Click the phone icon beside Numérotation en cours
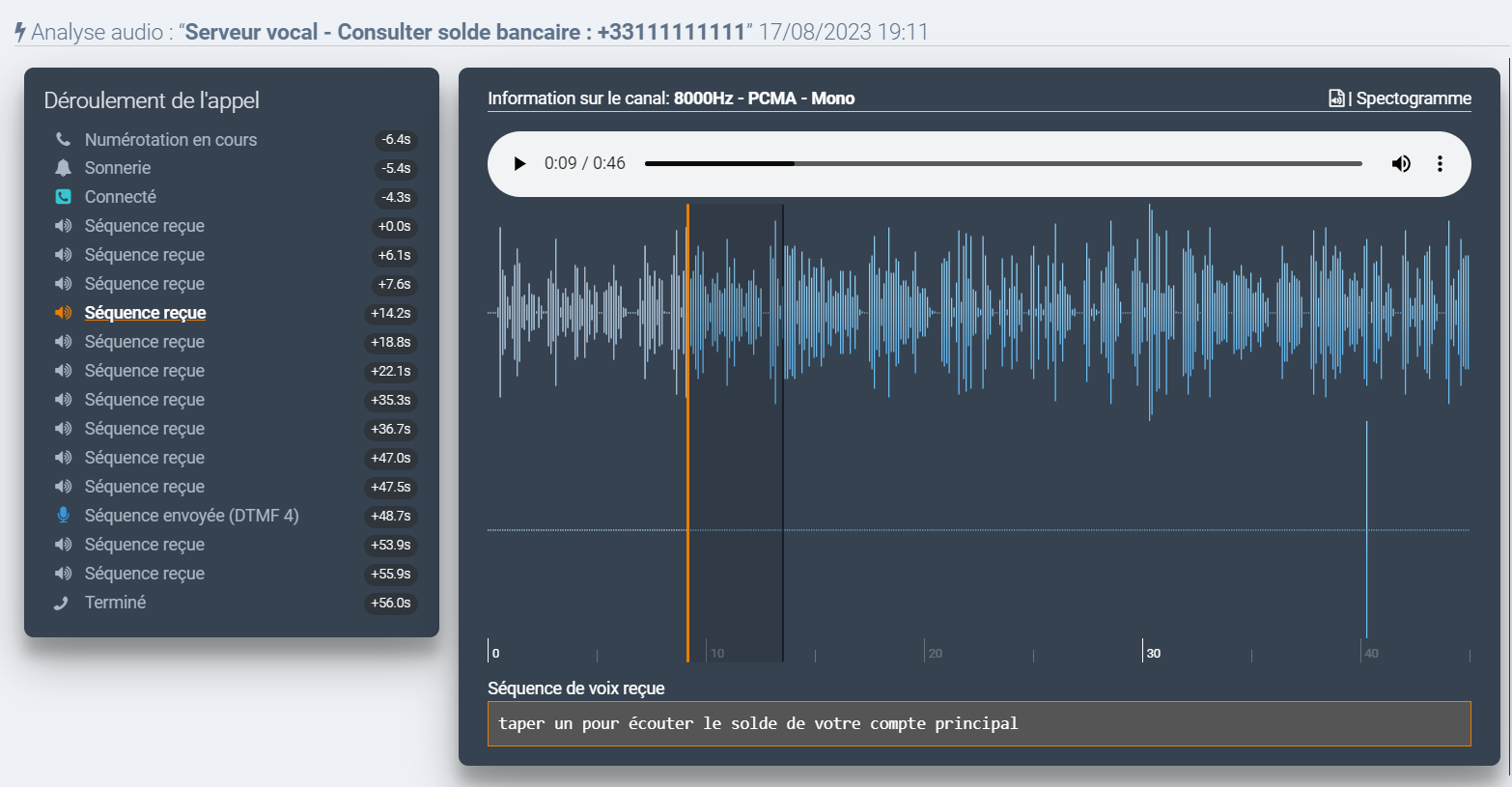This screenshot has width=1512, height=787. click(x=63, y=139)
